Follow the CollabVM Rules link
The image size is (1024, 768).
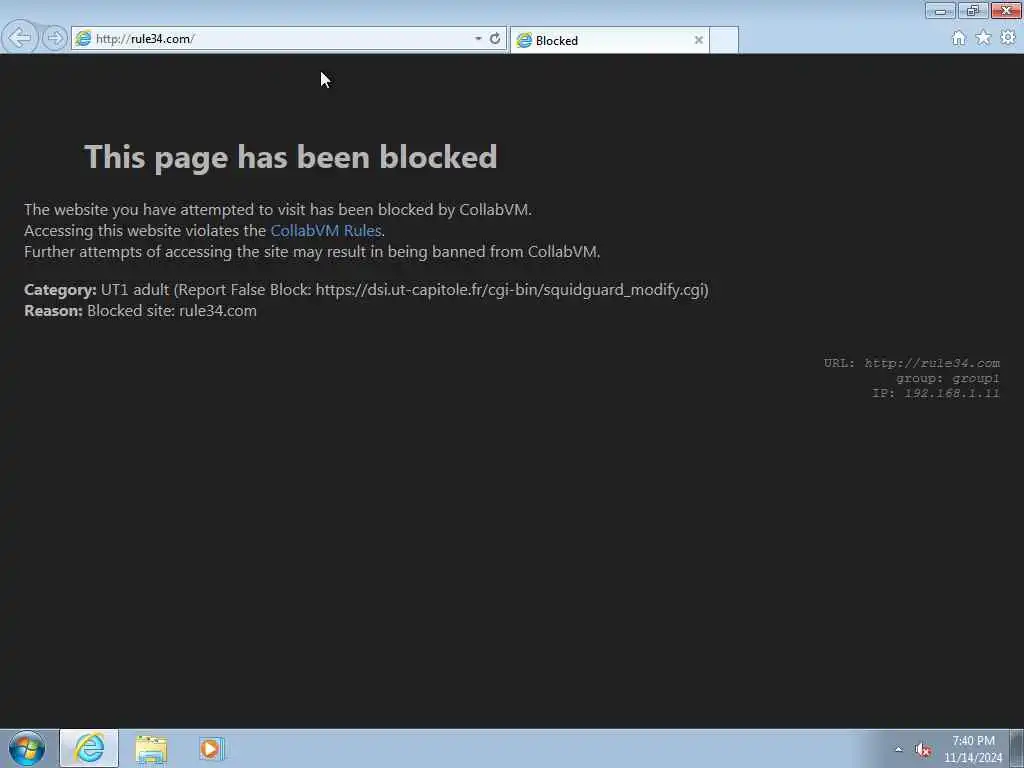(326, 231)
